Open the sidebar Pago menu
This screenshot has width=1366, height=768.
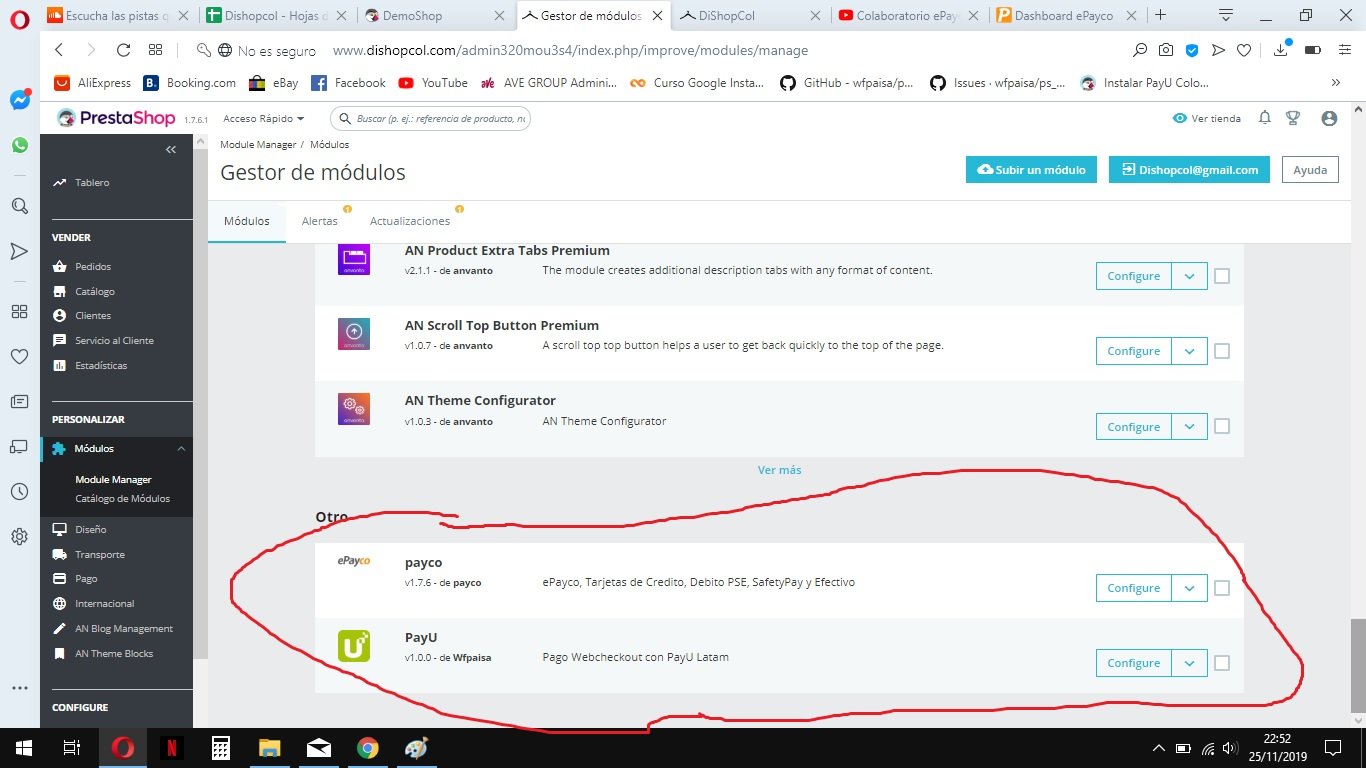pyautogui.click(x=86, y=579)
